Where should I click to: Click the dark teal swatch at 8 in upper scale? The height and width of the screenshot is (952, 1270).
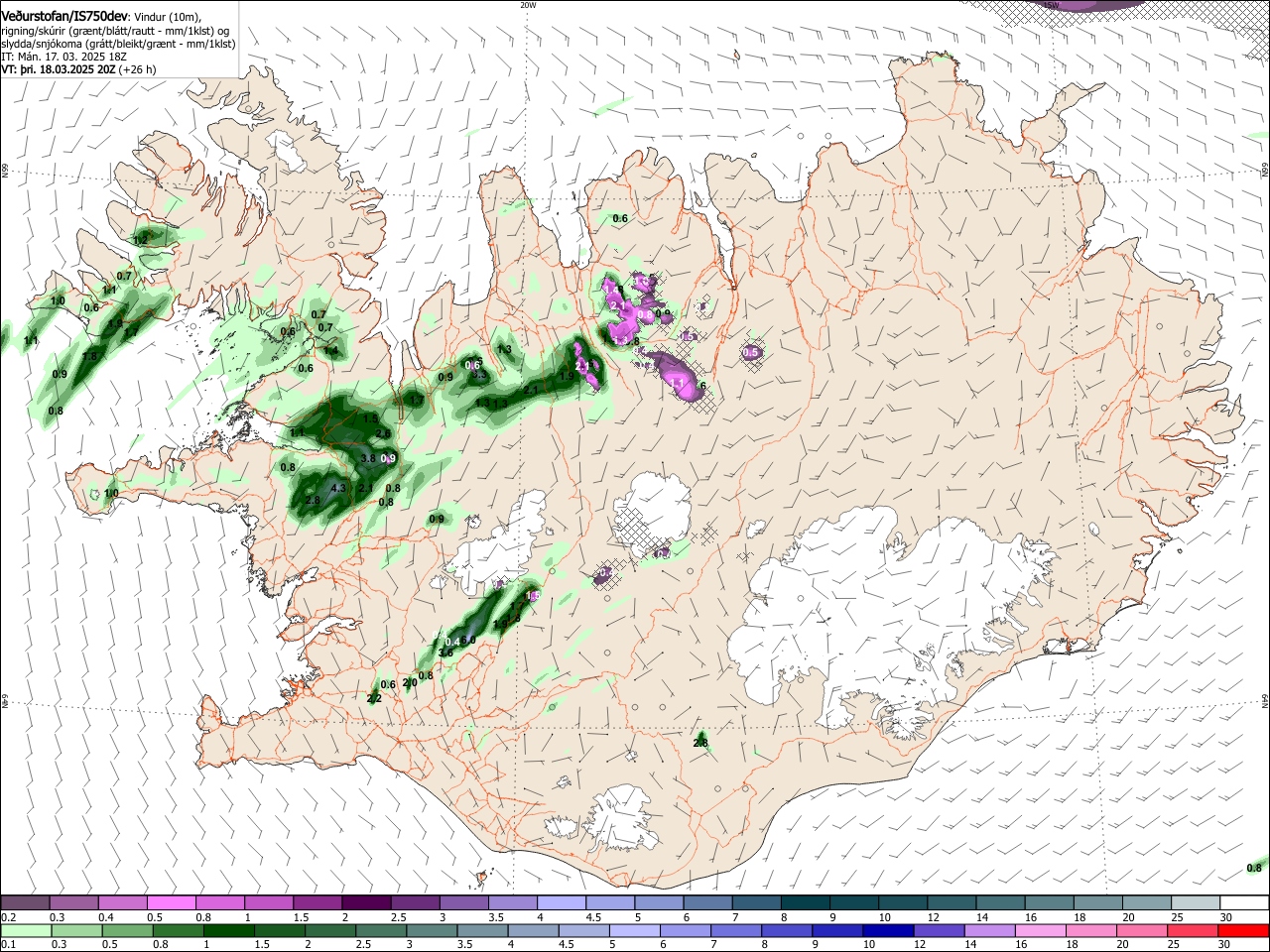click(805, 903)
